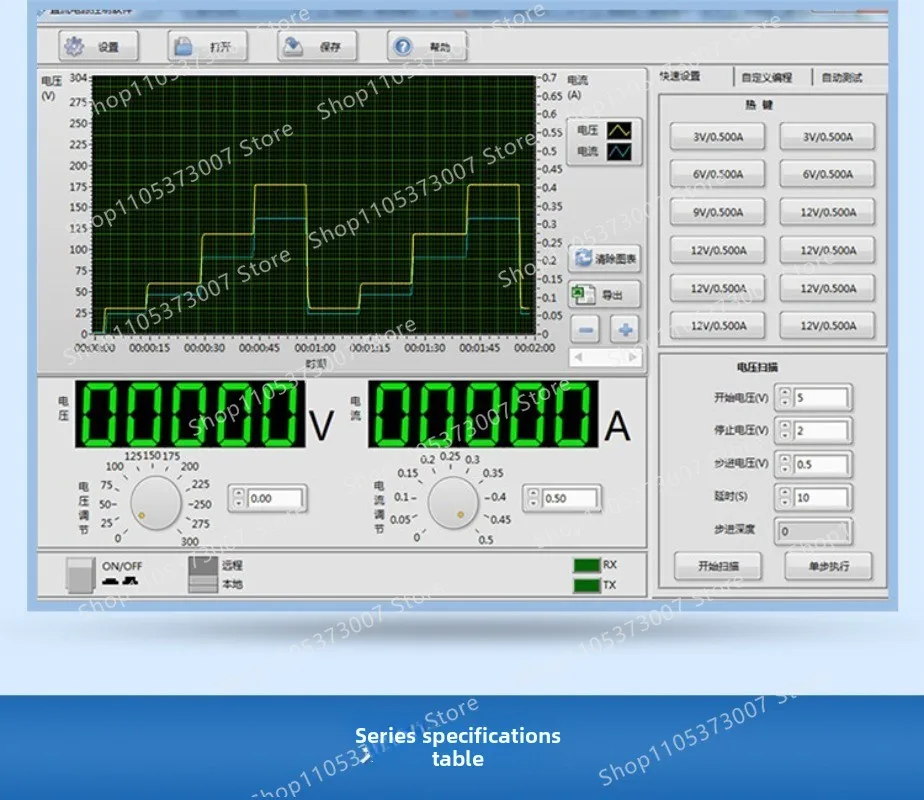
Task: Toggle the 远程/本地 remote-local switch
Action: [x=203, y=574]
